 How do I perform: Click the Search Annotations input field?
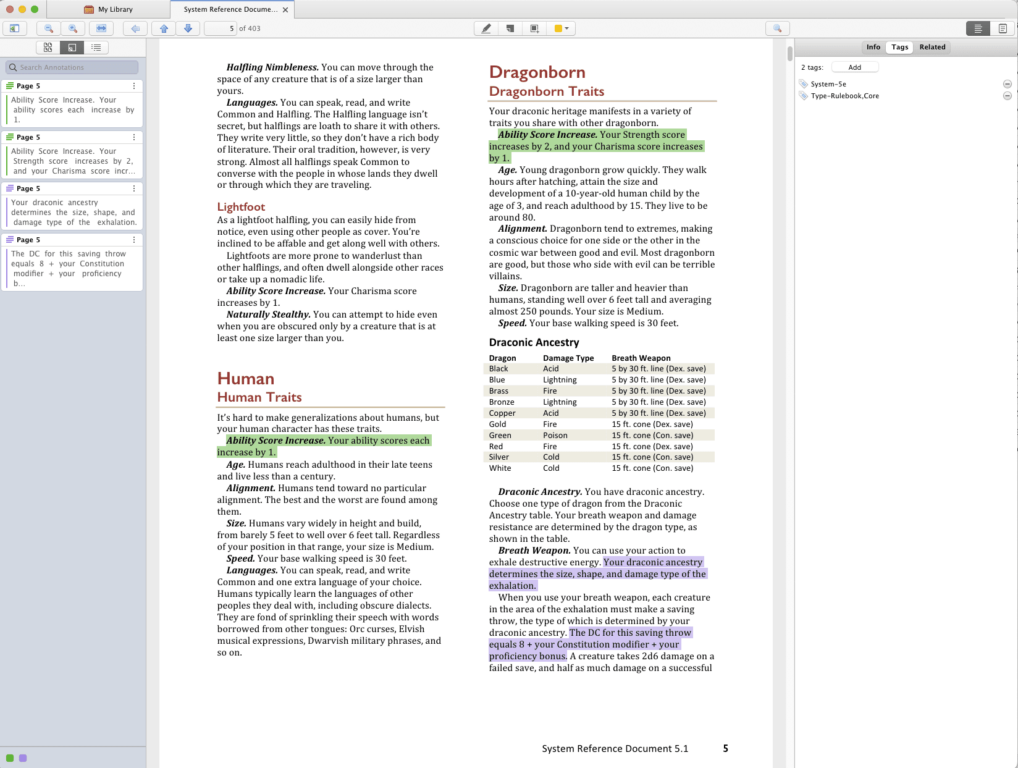click(70, 66)
